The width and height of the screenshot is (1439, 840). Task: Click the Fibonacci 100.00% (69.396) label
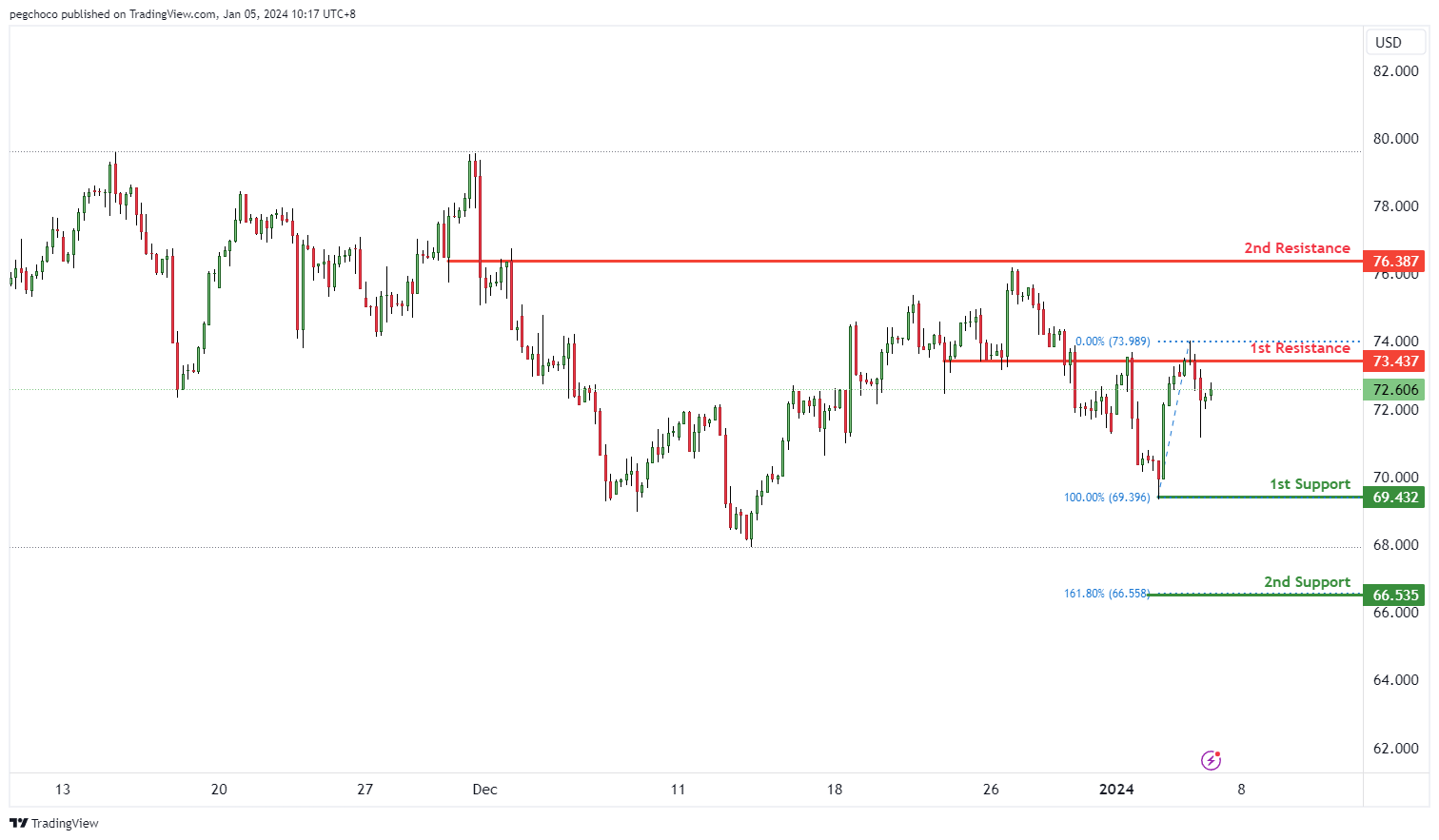tap(1106, 498)
